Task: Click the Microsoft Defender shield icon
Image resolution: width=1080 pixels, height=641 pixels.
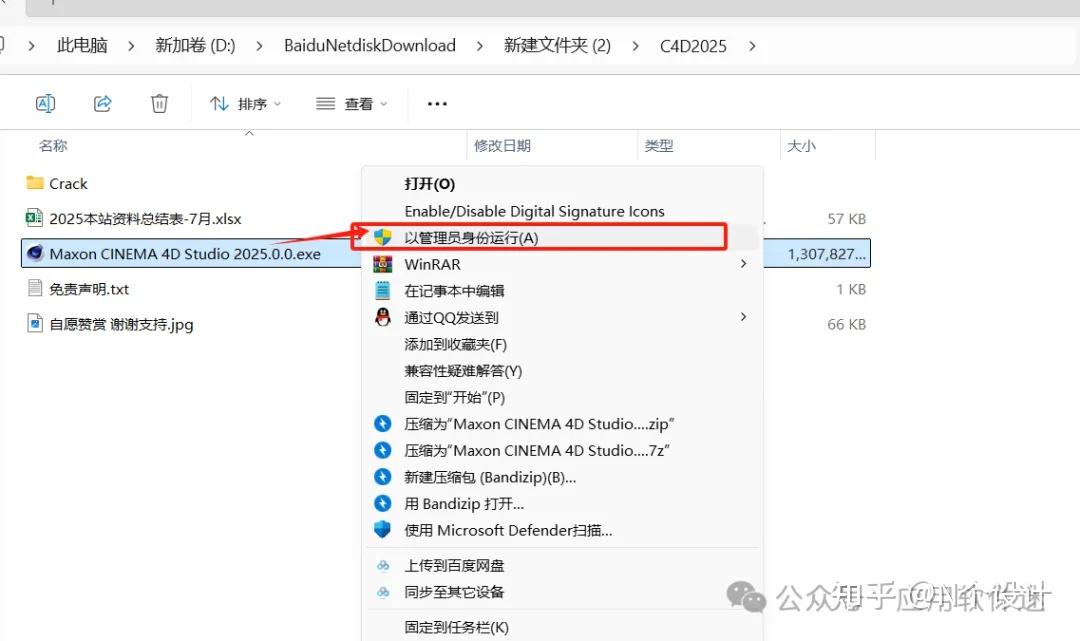Action: tap(382, 529)
